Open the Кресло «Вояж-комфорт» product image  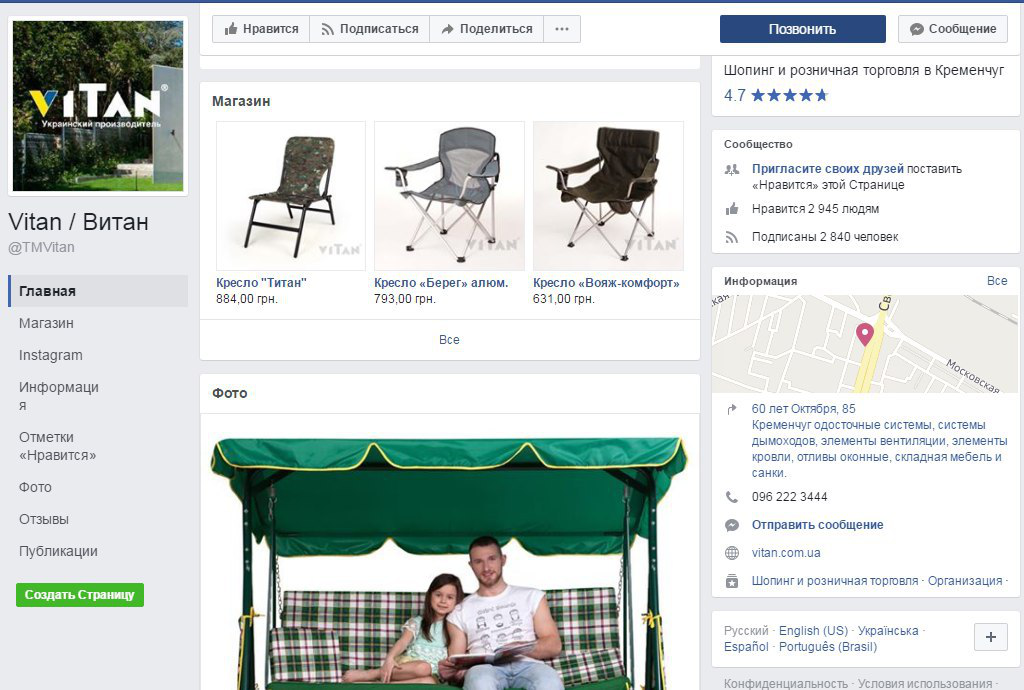point(608,196)
